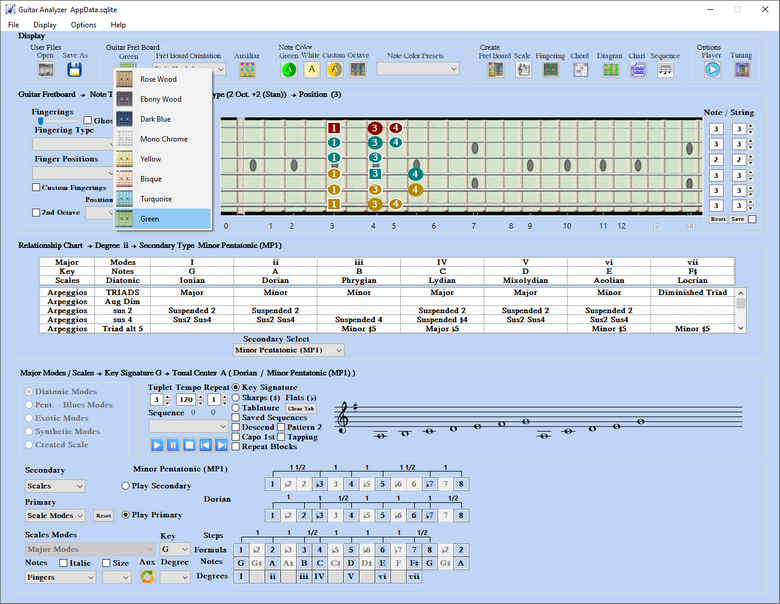Choose Dark Blue fretboard style
Screen dimensions: 780x604
[x=163, y=119]
